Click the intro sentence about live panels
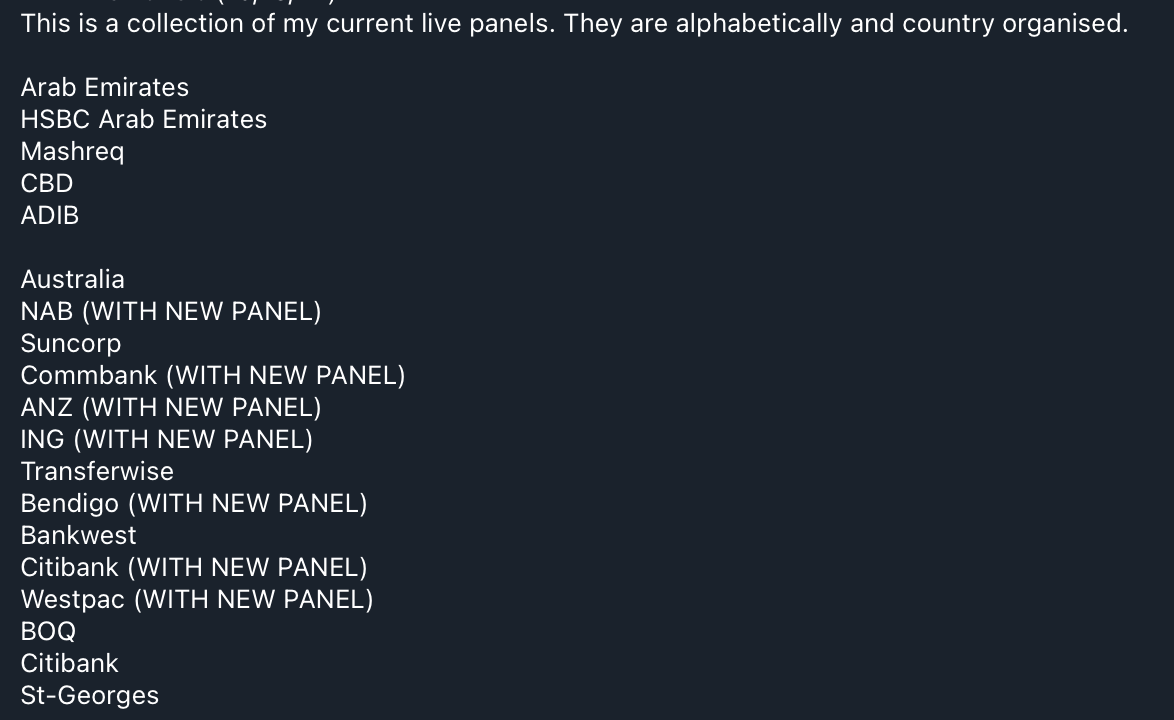 tap(574, 23)
